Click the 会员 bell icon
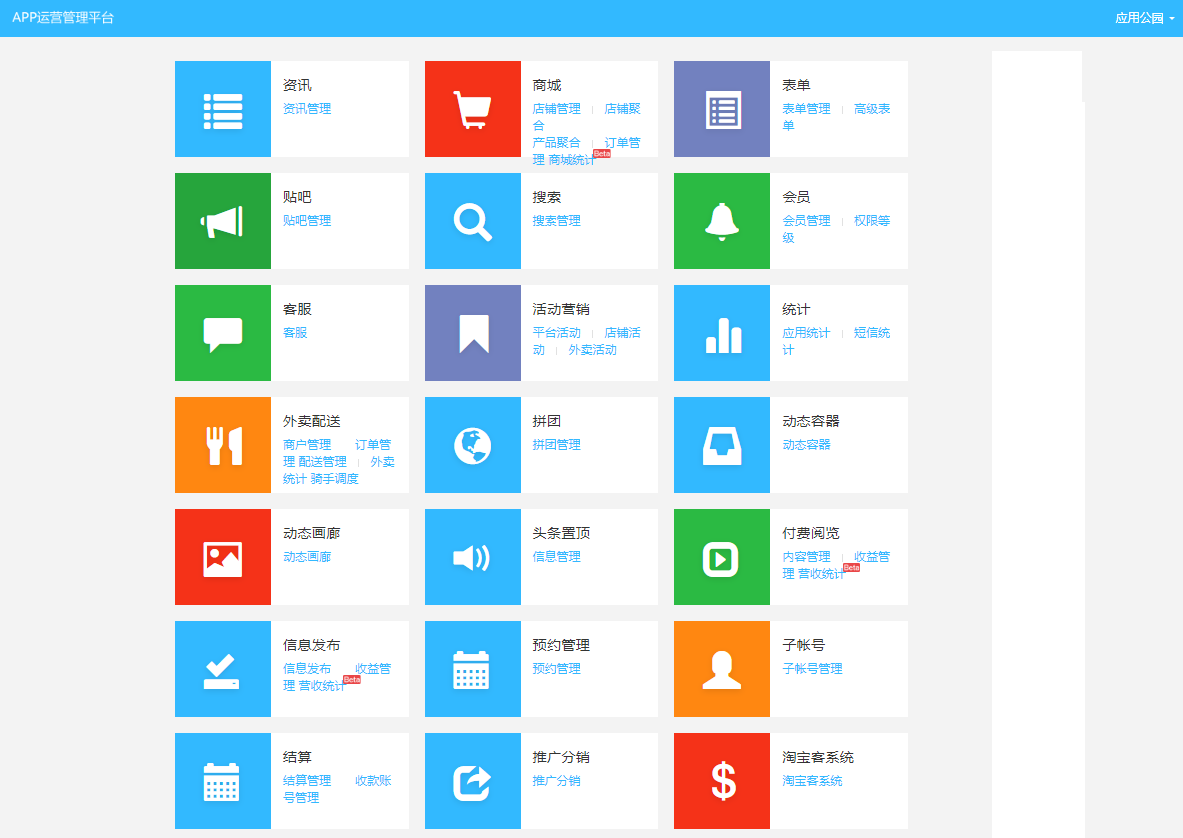This screenshot has height=838, width=1183. point(721,221)
